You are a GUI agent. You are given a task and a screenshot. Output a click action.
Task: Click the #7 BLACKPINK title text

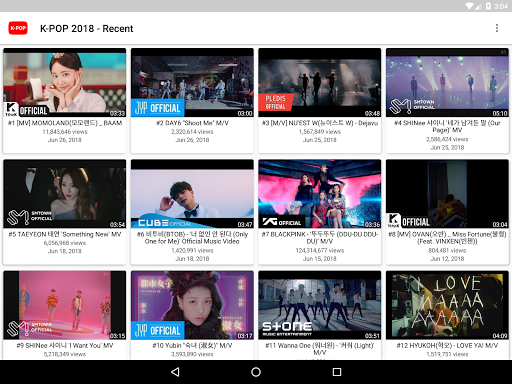click(320, 238)
